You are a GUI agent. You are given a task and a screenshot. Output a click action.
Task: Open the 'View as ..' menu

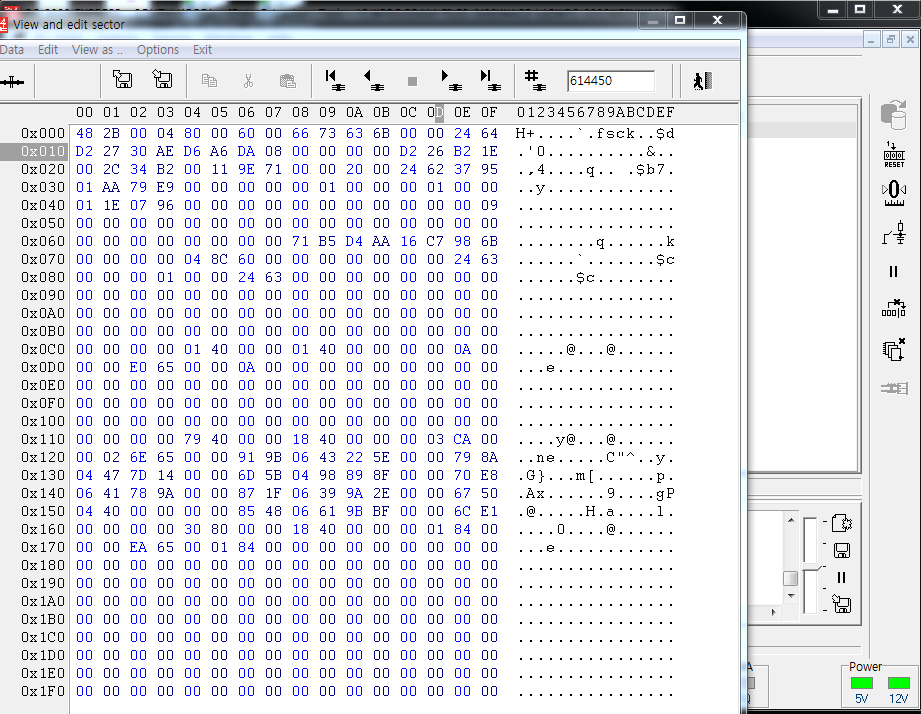(97, 50)
